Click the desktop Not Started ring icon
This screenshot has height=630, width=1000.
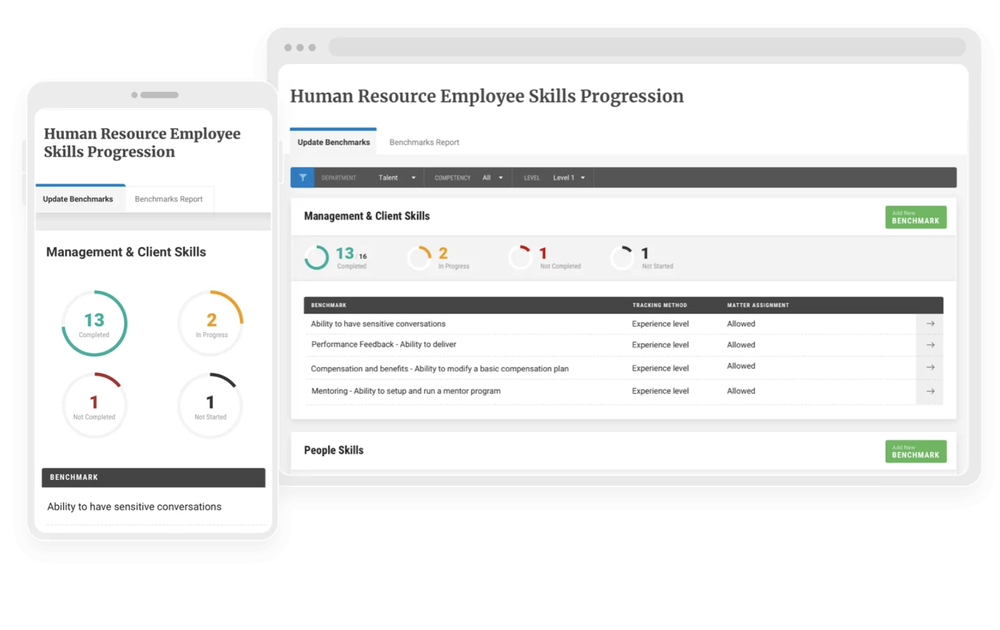point(622,258)
